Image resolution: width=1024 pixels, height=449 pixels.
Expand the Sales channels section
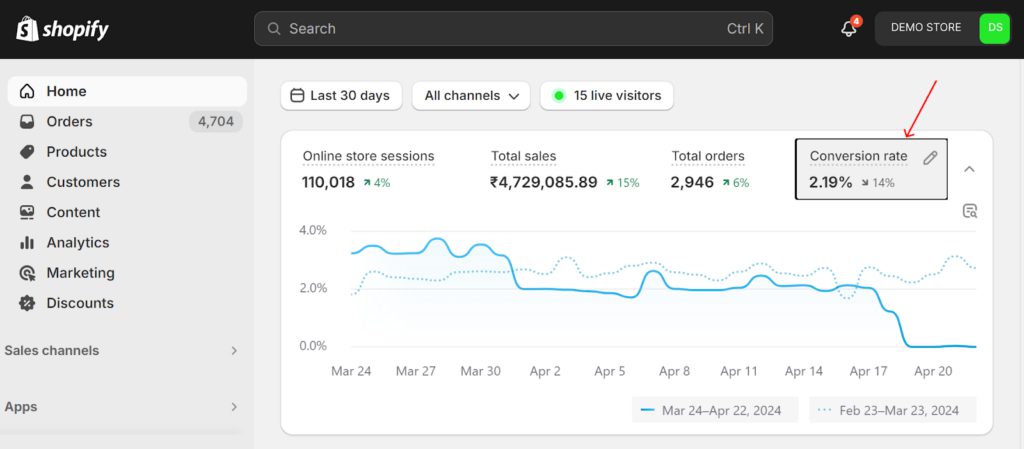tap(234, 351)
